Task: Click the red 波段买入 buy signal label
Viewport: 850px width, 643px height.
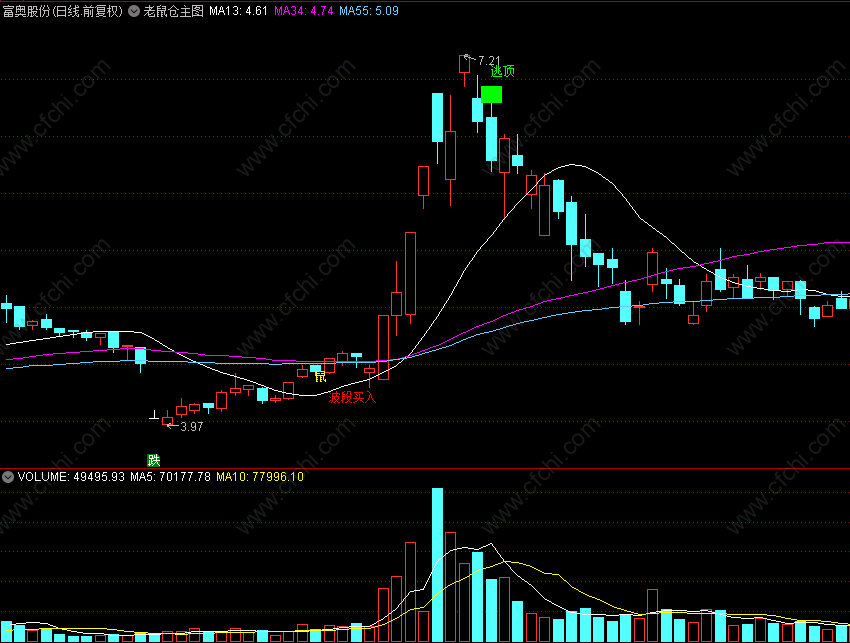Action: 352,397
